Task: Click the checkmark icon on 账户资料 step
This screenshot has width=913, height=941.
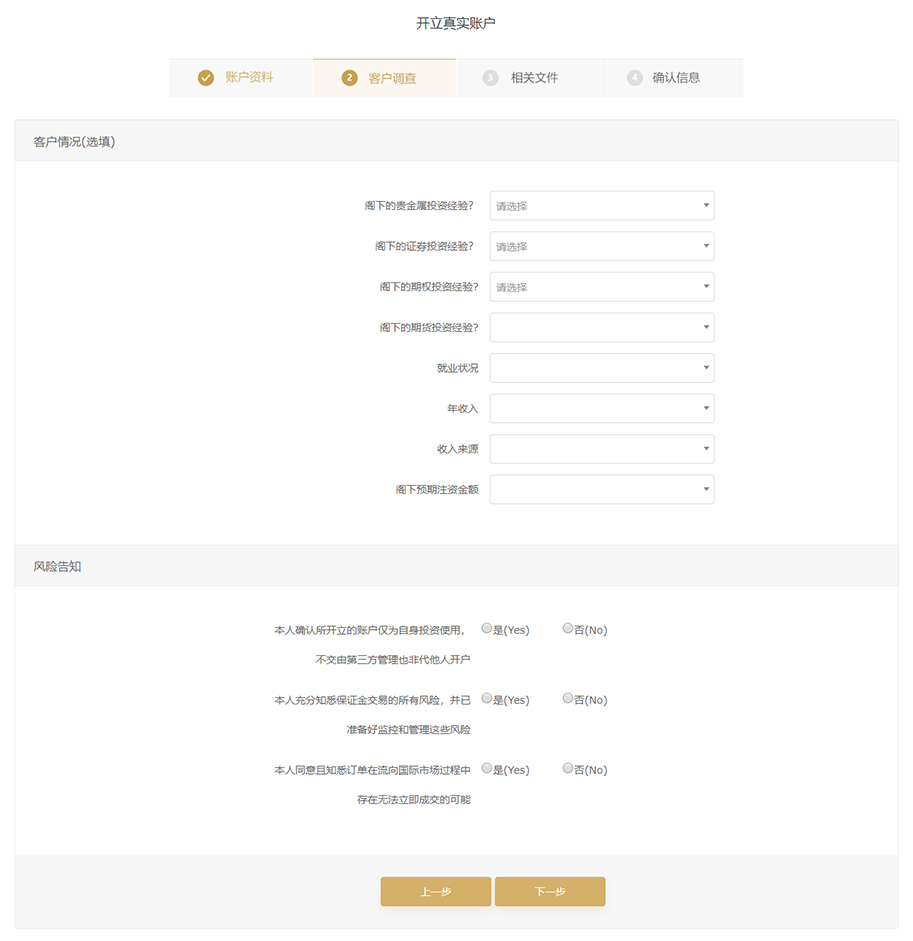Action: click(206, 76)
